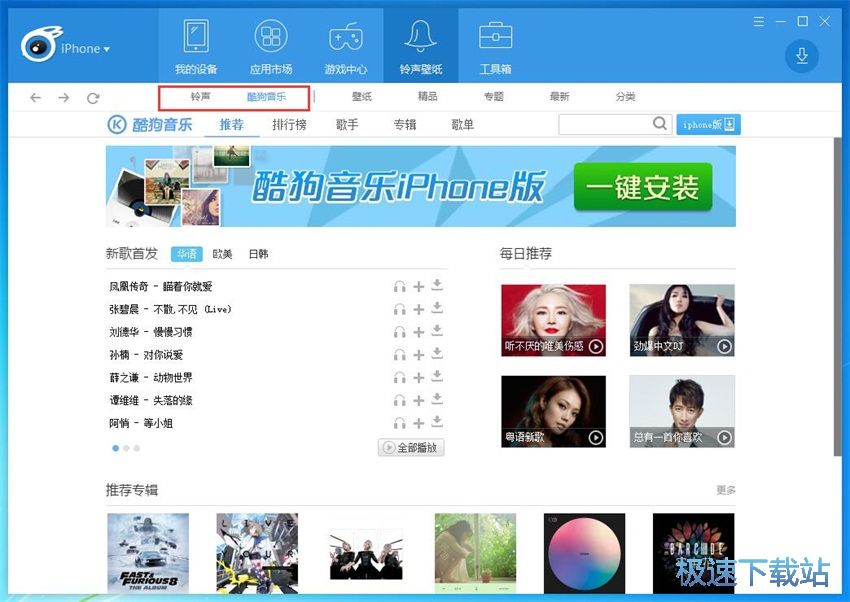Open the pink gradient circle album

click(584, 553)
